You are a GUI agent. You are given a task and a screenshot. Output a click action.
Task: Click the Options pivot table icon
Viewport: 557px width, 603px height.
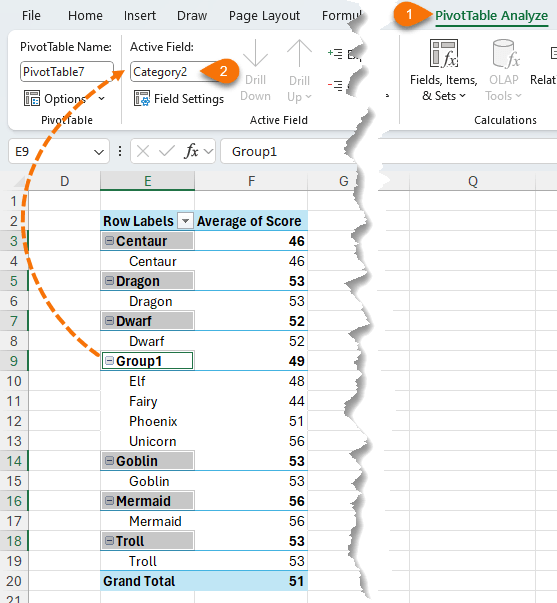pyautogui.click(x=32, y=98)
